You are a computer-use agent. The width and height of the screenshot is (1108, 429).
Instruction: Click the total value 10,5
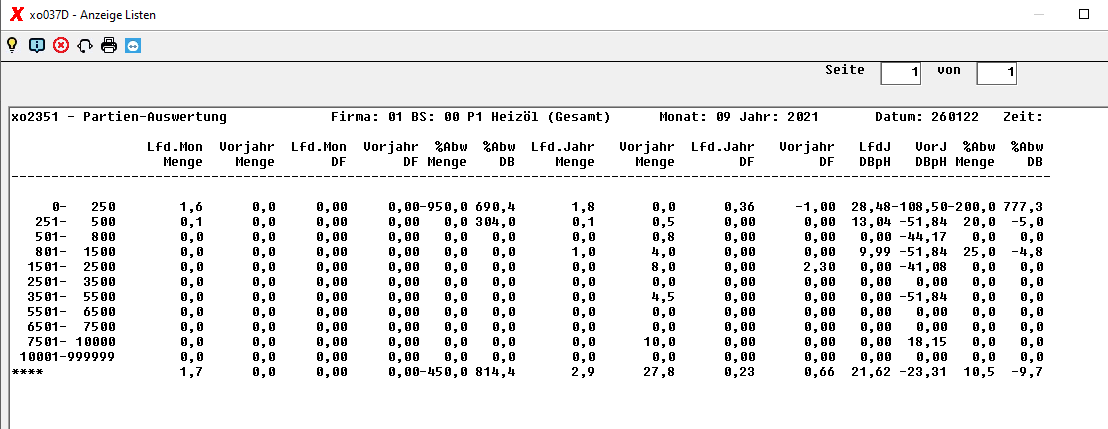coord(979,372)
